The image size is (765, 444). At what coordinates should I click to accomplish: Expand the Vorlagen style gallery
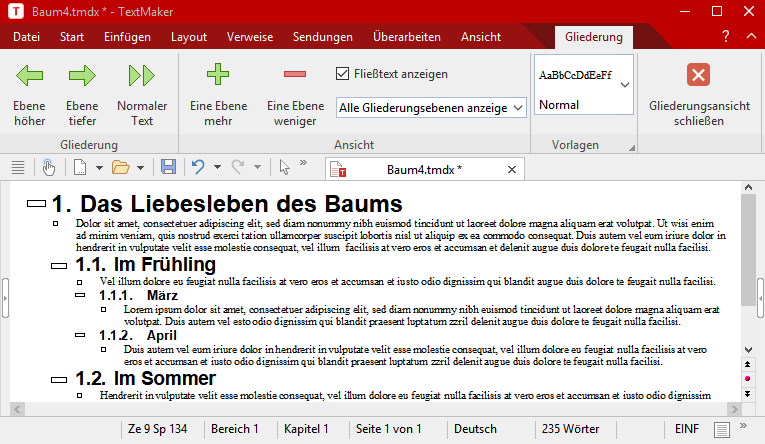pyautogui.click(x=624, y=85)
